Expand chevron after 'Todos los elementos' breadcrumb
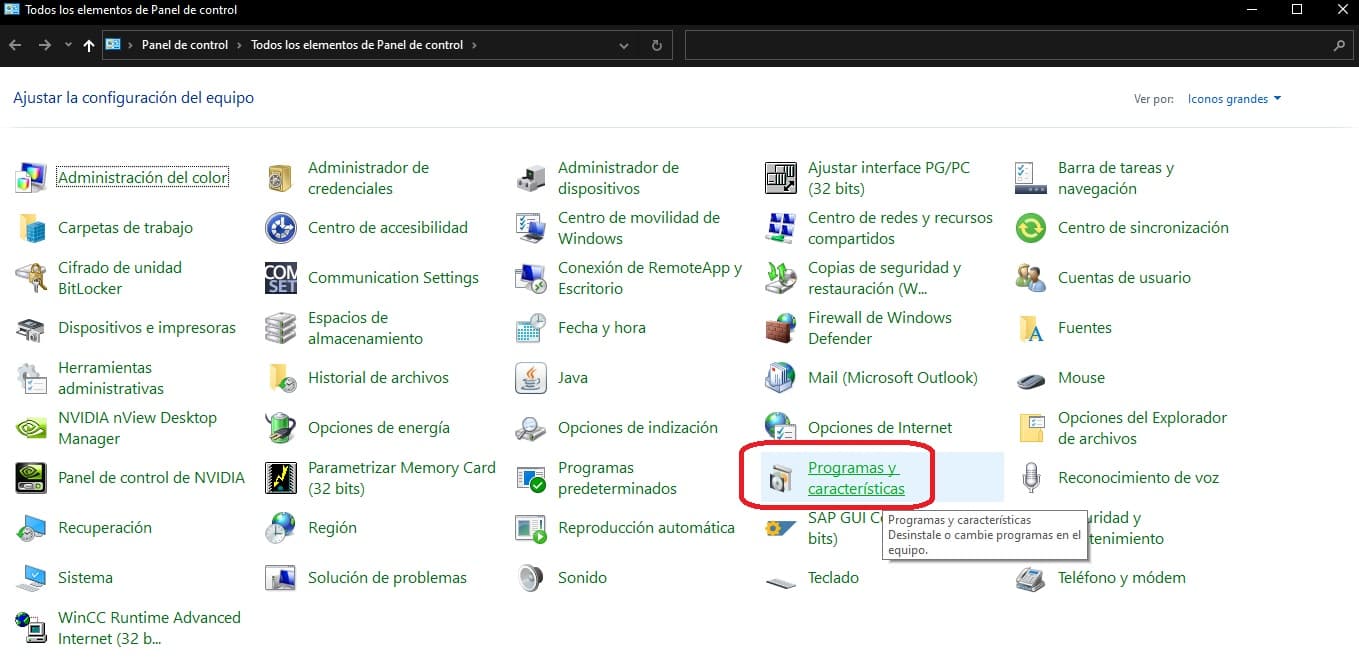This screenshot has height=672, width=1359. tap(473, 45)
